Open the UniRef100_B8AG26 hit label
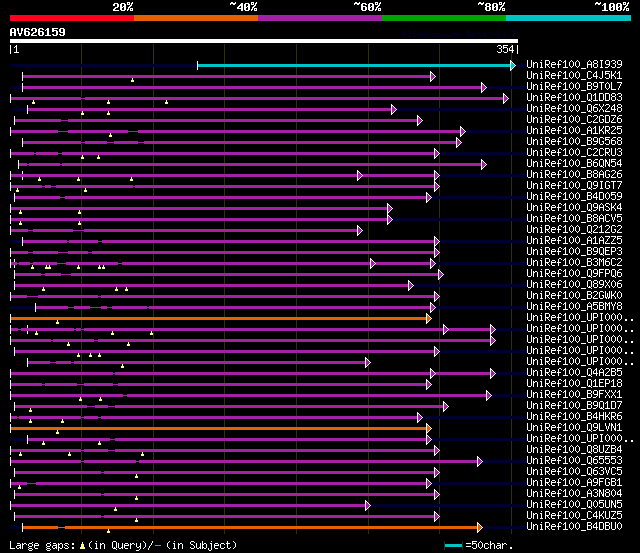Screen dimensions: 640x553 pos(574,175)
